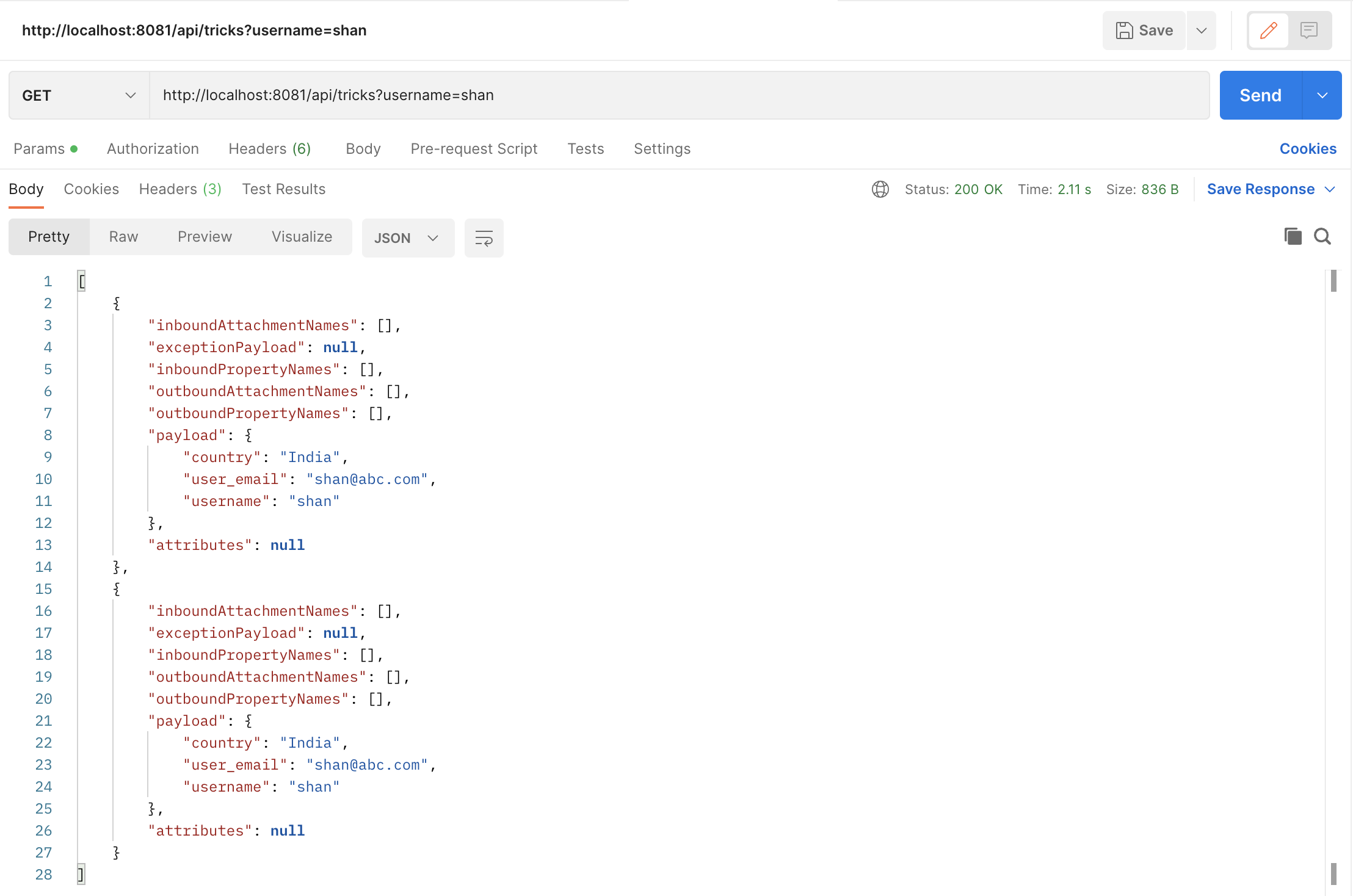The width and height of the screenshot is (1353, 896).
Task: Click the request URL input field
Action: tap(678, 95)
